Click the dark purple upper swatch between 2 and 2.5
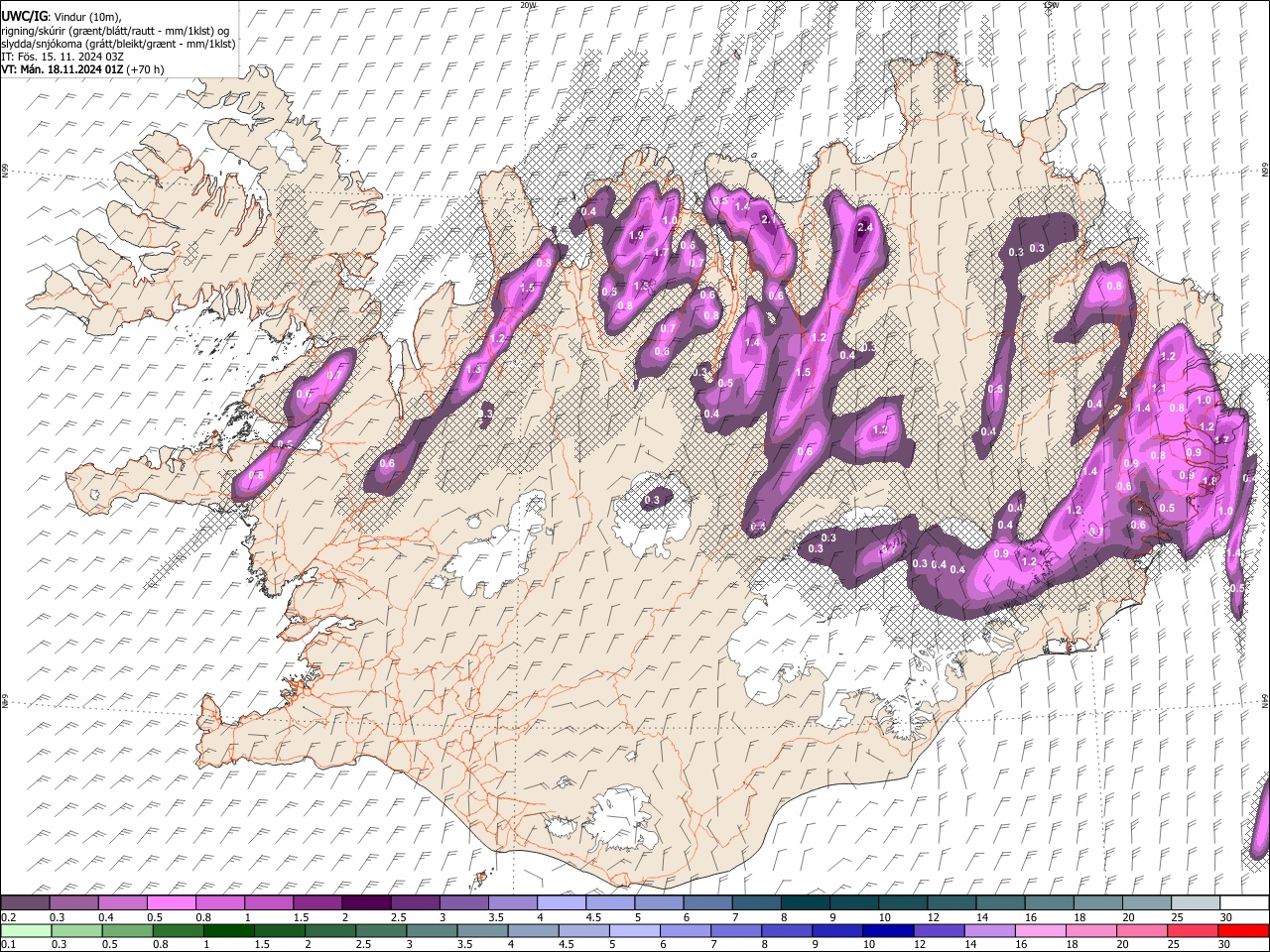The image size is (1270, 952). point(366,902)
